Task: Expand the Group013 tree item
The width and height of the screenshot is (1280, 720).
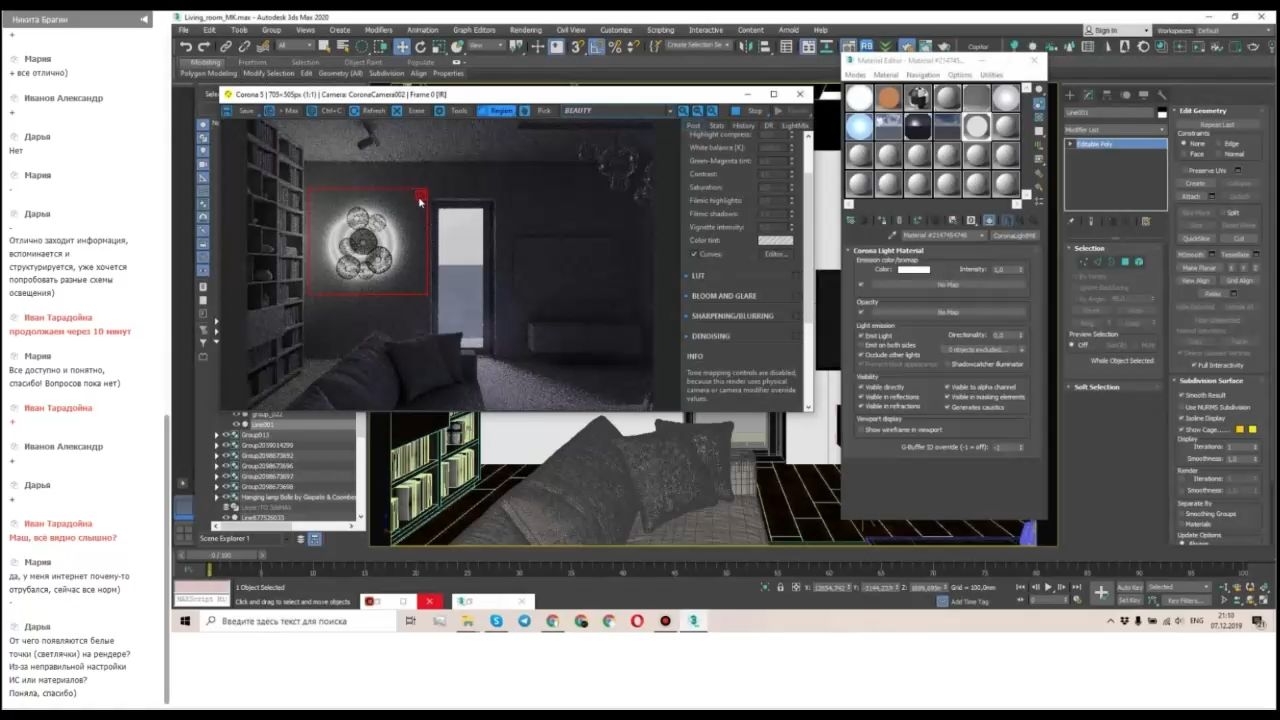Action: coord(217,436)
